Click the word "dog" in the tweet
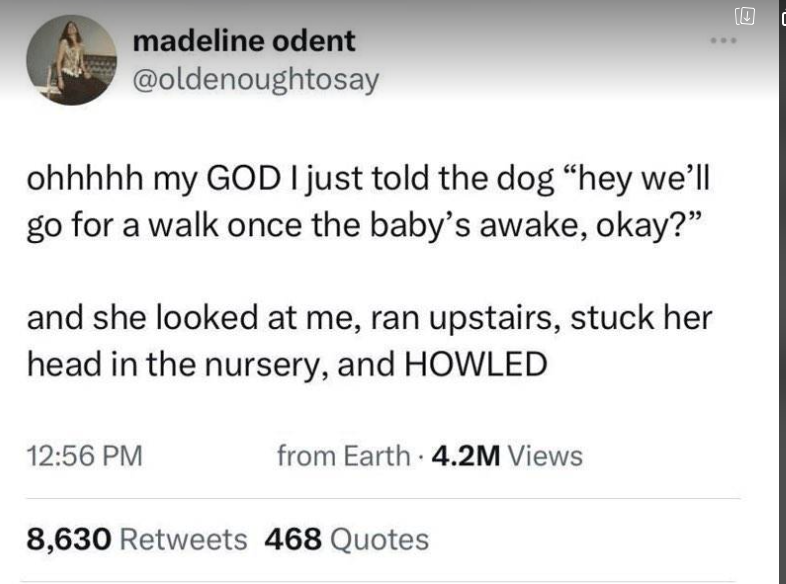This screenshot has width=786, height=584. [534, 182]
